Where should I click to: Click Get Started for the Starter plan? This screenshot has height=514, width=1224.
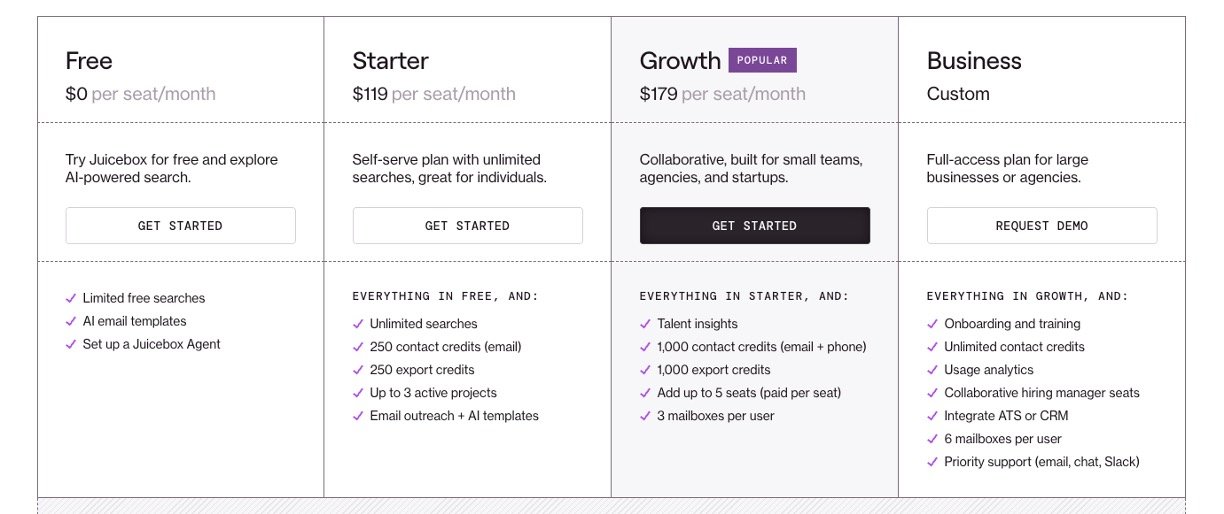(x=467, y=226)
